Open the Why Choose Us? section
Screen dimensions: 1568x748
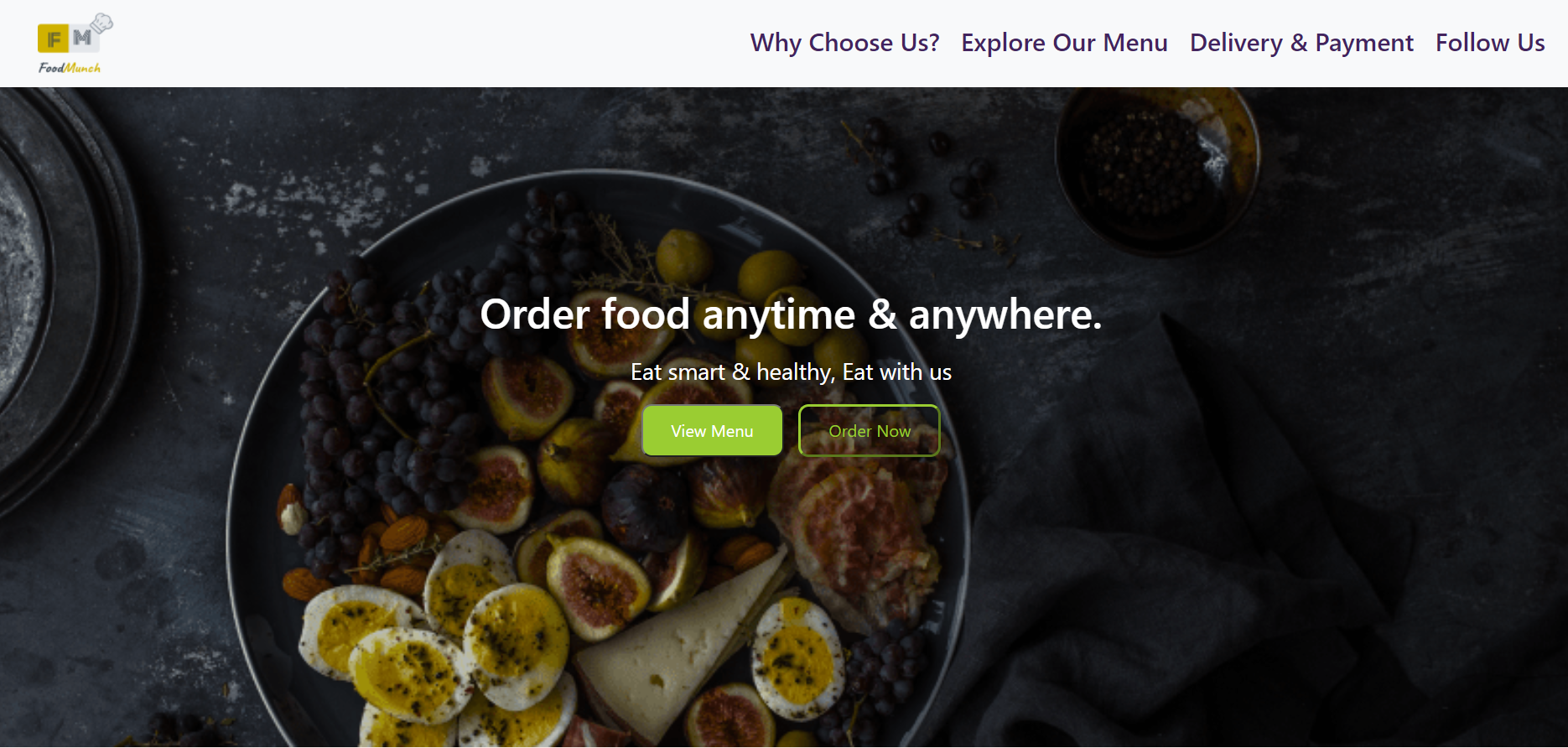tap(844, 43)
